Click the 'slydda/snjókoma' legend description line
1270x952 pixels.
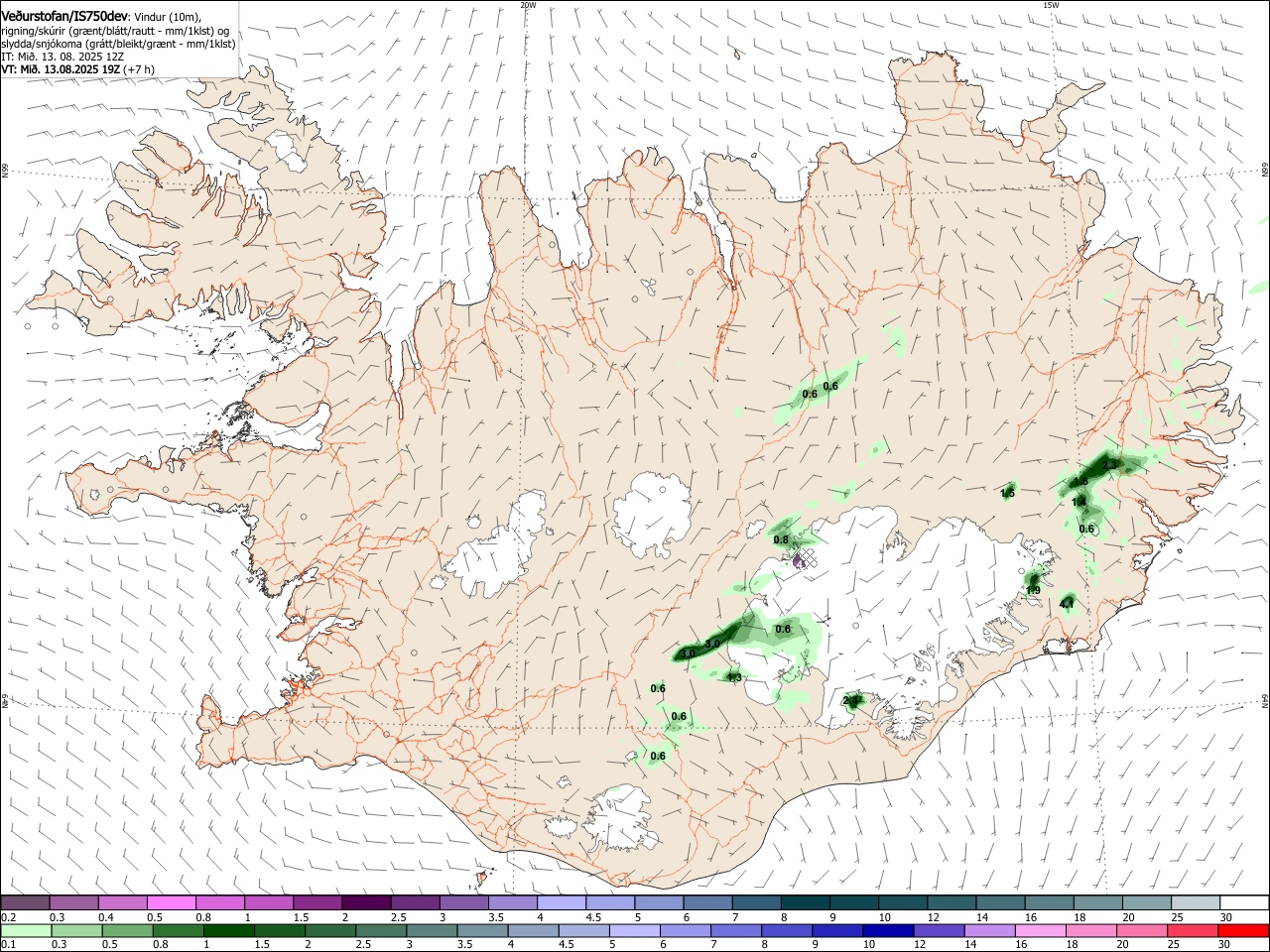(x=118, y=44)
